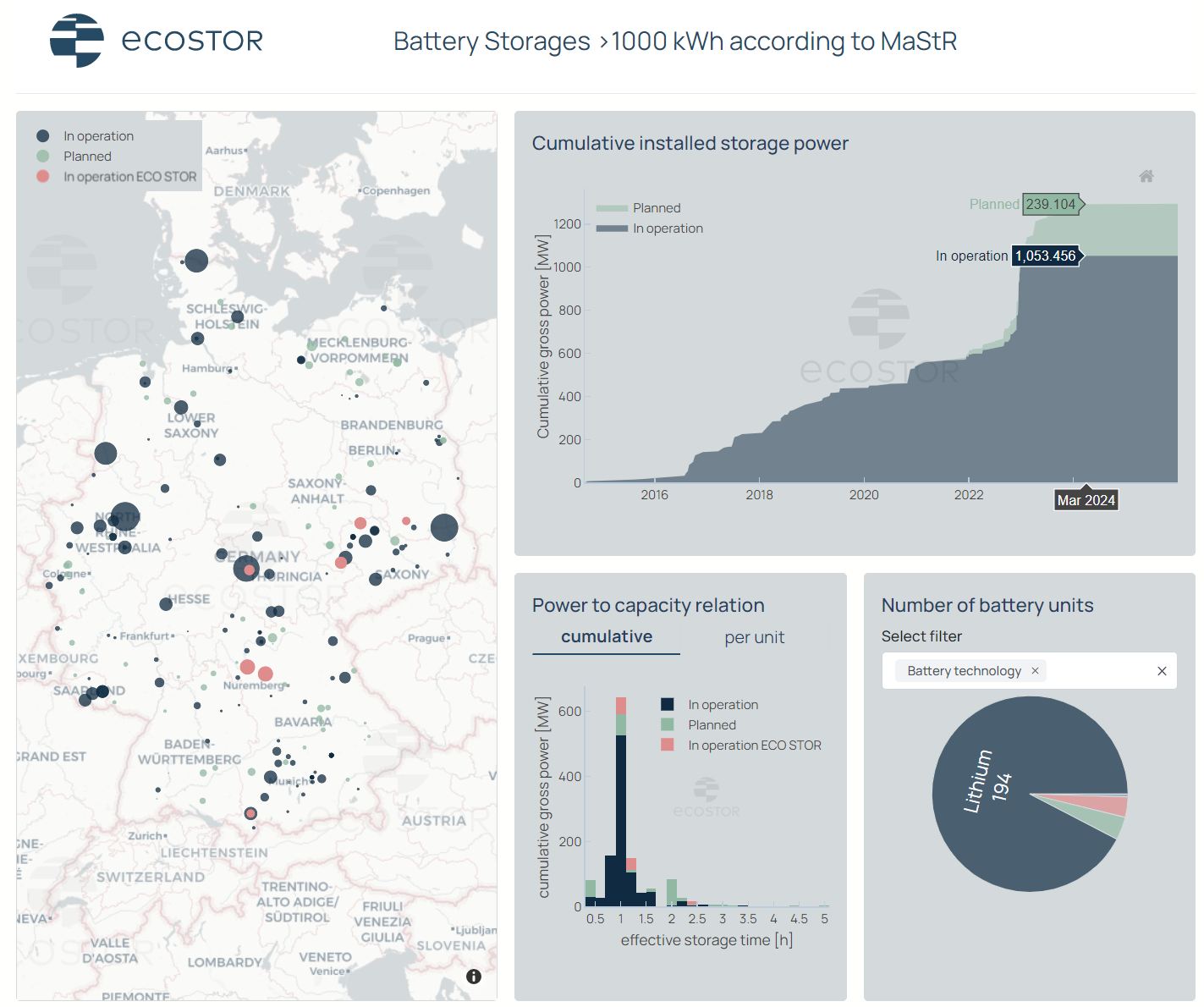1204x1007 pixels.
Task: Click large dark marker east of Saxony
Action: pos(444,528)
